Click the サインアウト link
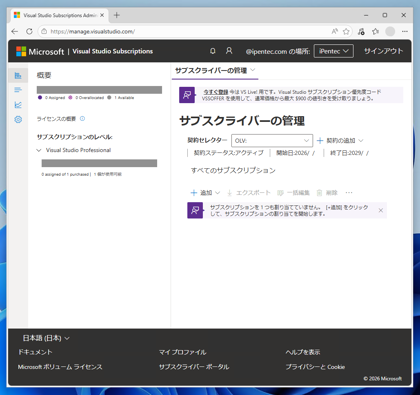 383,51
